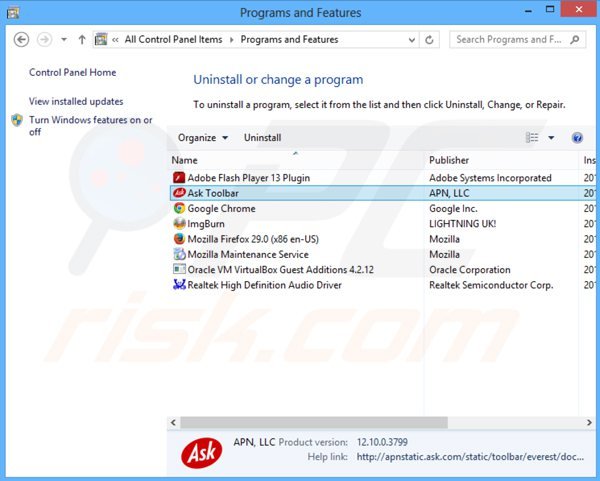This screenshot has height=481, width=600.
Task: Select Realtek High Definition Audio Driver entry
Action: point(383,285)
